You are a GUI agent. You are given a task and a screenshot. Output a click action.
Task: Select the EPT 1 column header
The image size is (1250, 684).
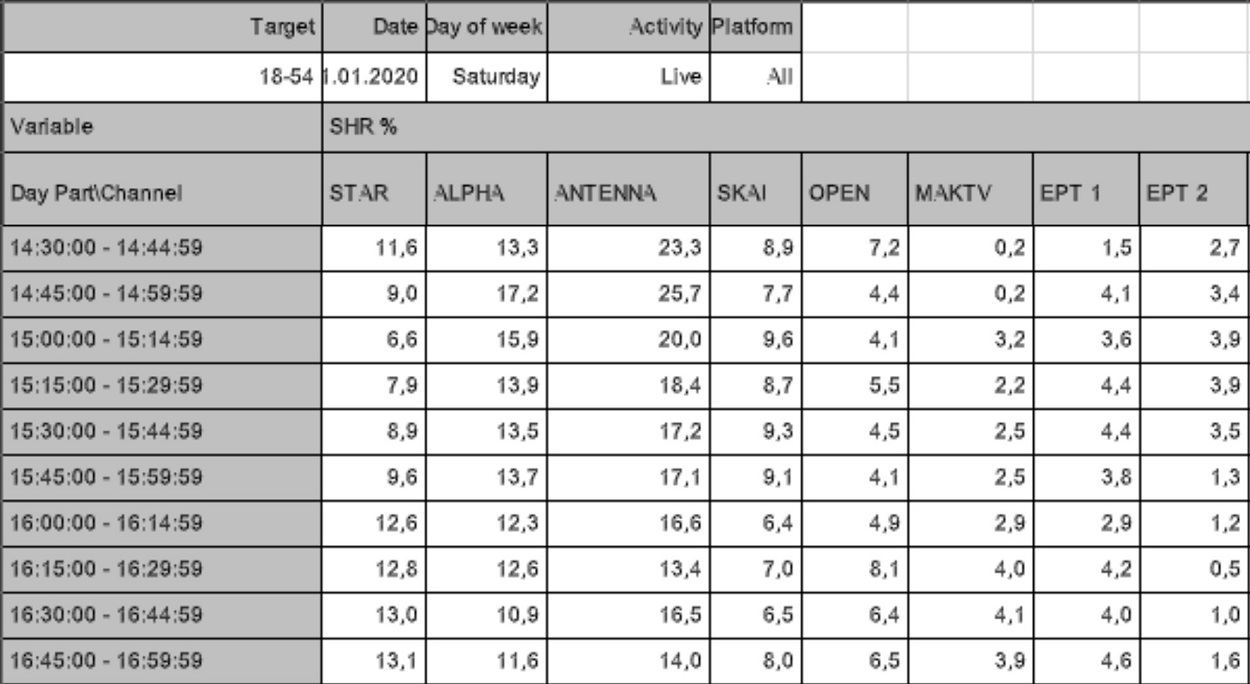point(1084,187)
